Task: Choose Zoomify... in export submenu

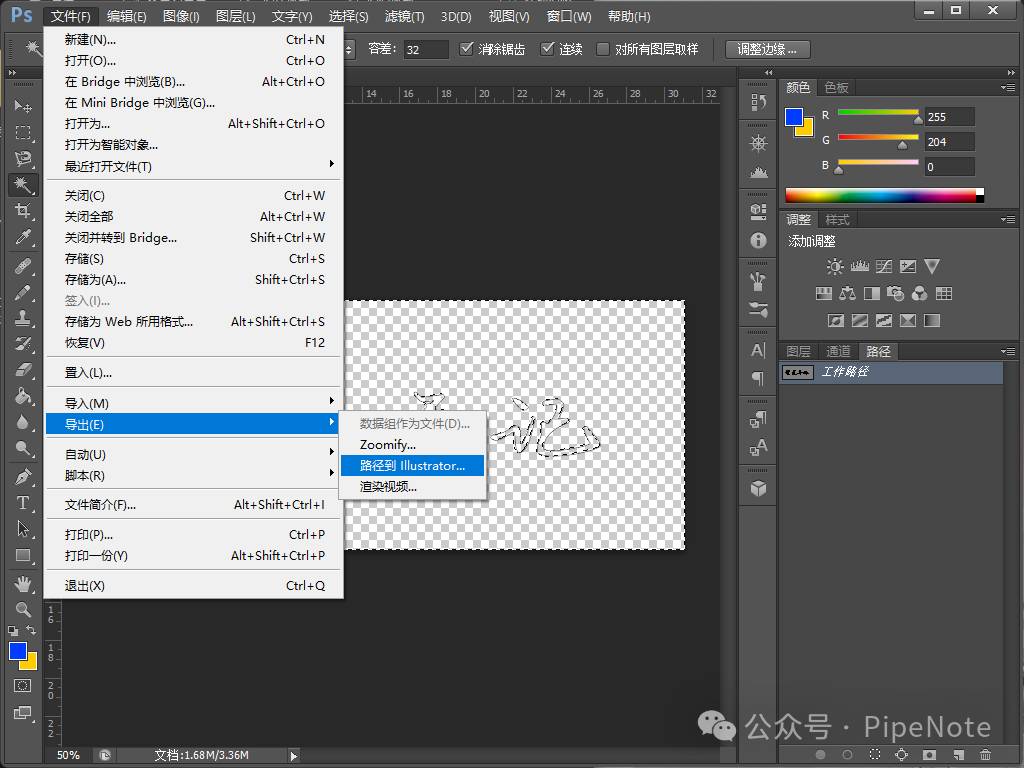Action: tap(412, 445)
